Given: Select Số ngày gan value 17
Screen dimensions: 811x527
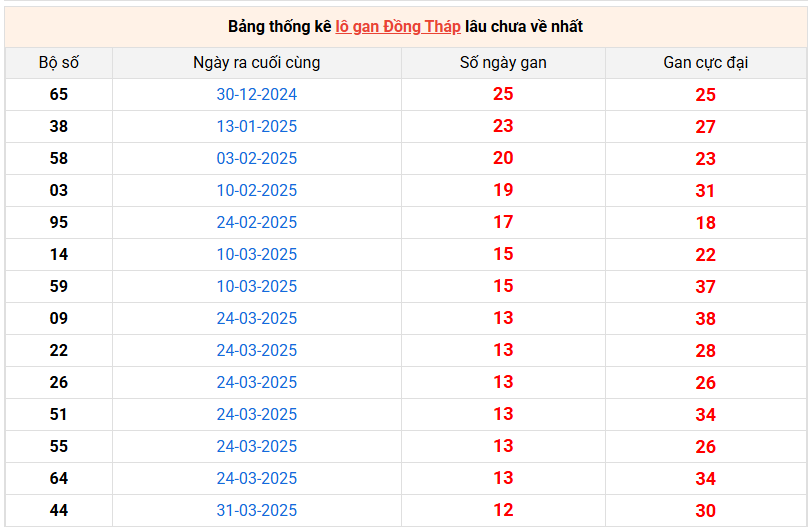Looking at the screenshot, I should pyautogui.click(x=503, y=222).
